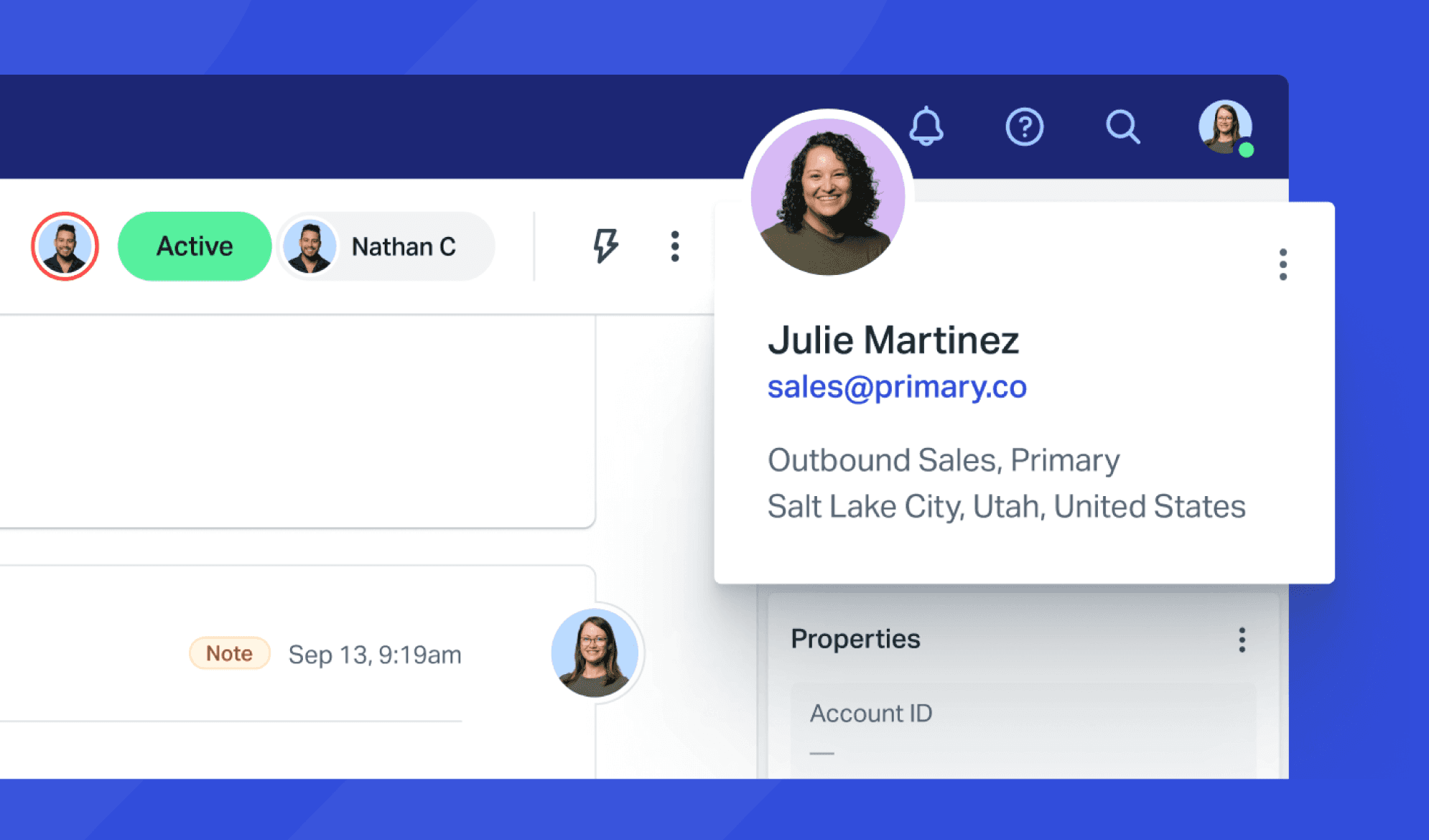Open the notifications bell
This screenshot has height=840, width=1429.
(926, 127)
